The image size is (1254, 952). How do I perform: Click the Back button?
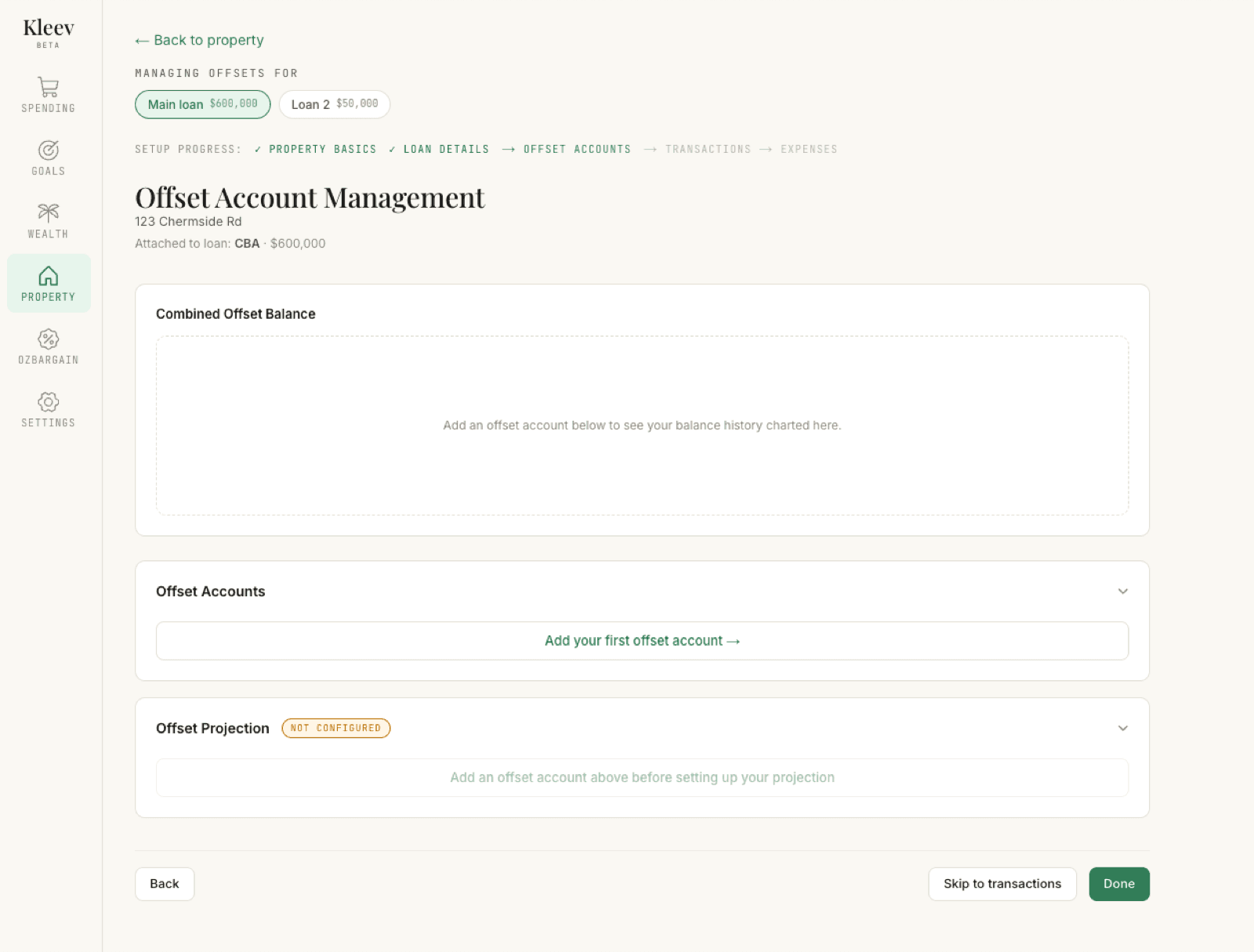(x=165, y=884)
